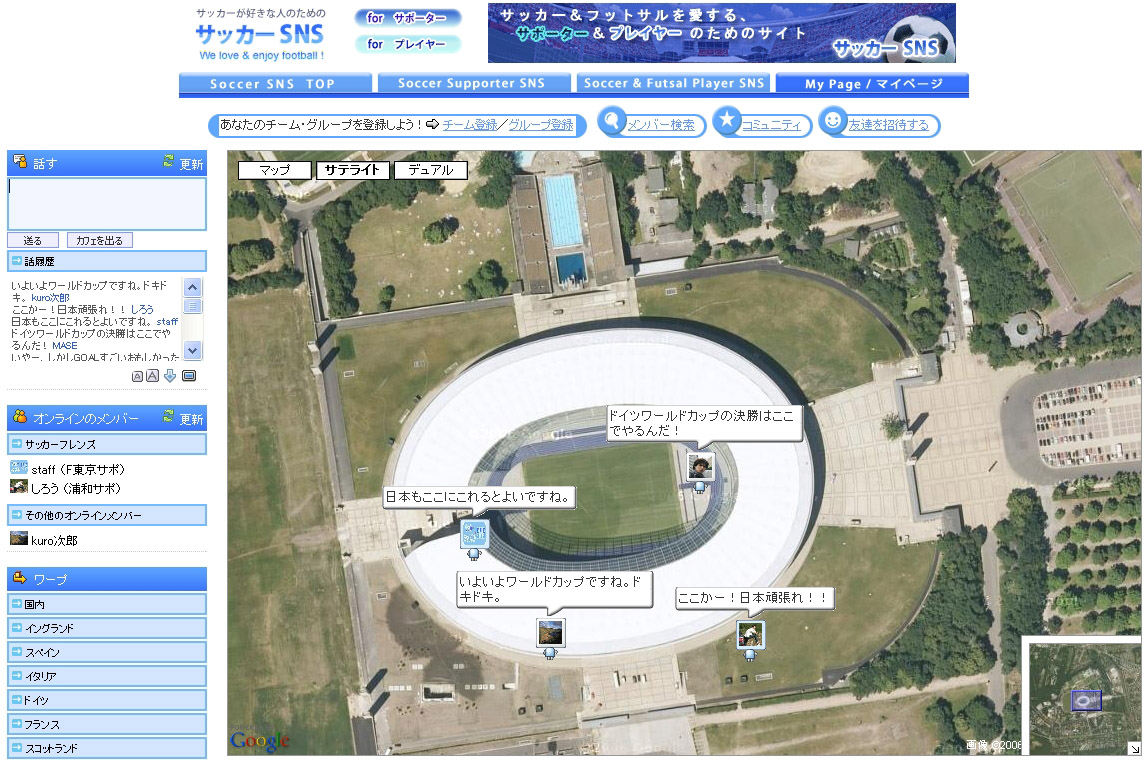Image resolution: width=1147 pixels, height=763 pixels.
Task: Click MASE name in chat history
Action: (x=64, y=345)
